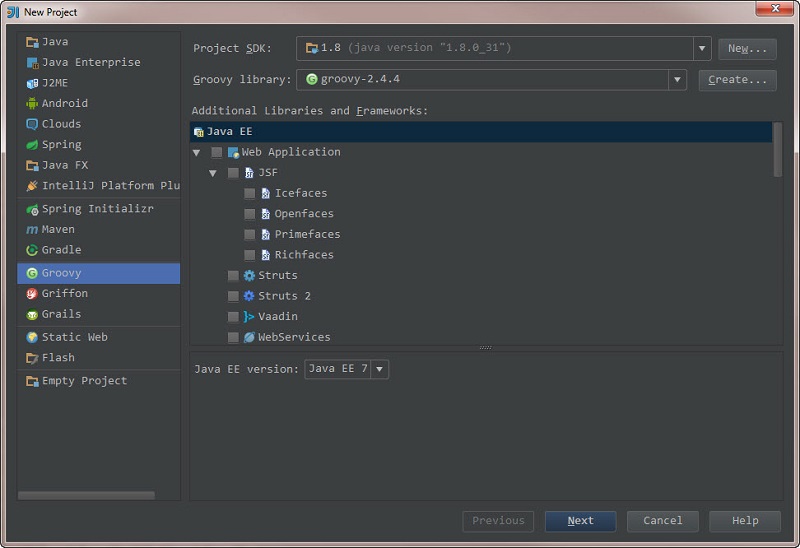Click the frameworks list vertical scrollbar
800x548 pixels.
click(778, 150)
